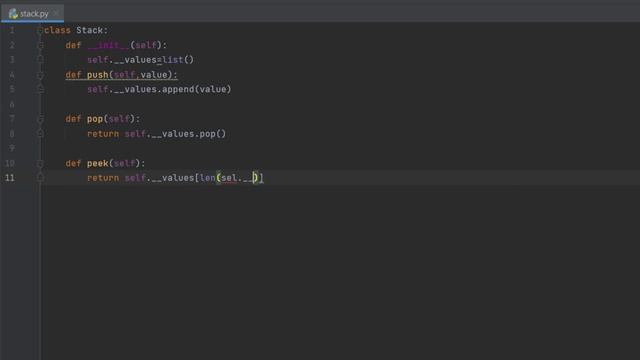Screen dimensions: 640x360
Task: Click the 'class' keyword on line 1
Action: pyautogui.click(x=58, y=31)
